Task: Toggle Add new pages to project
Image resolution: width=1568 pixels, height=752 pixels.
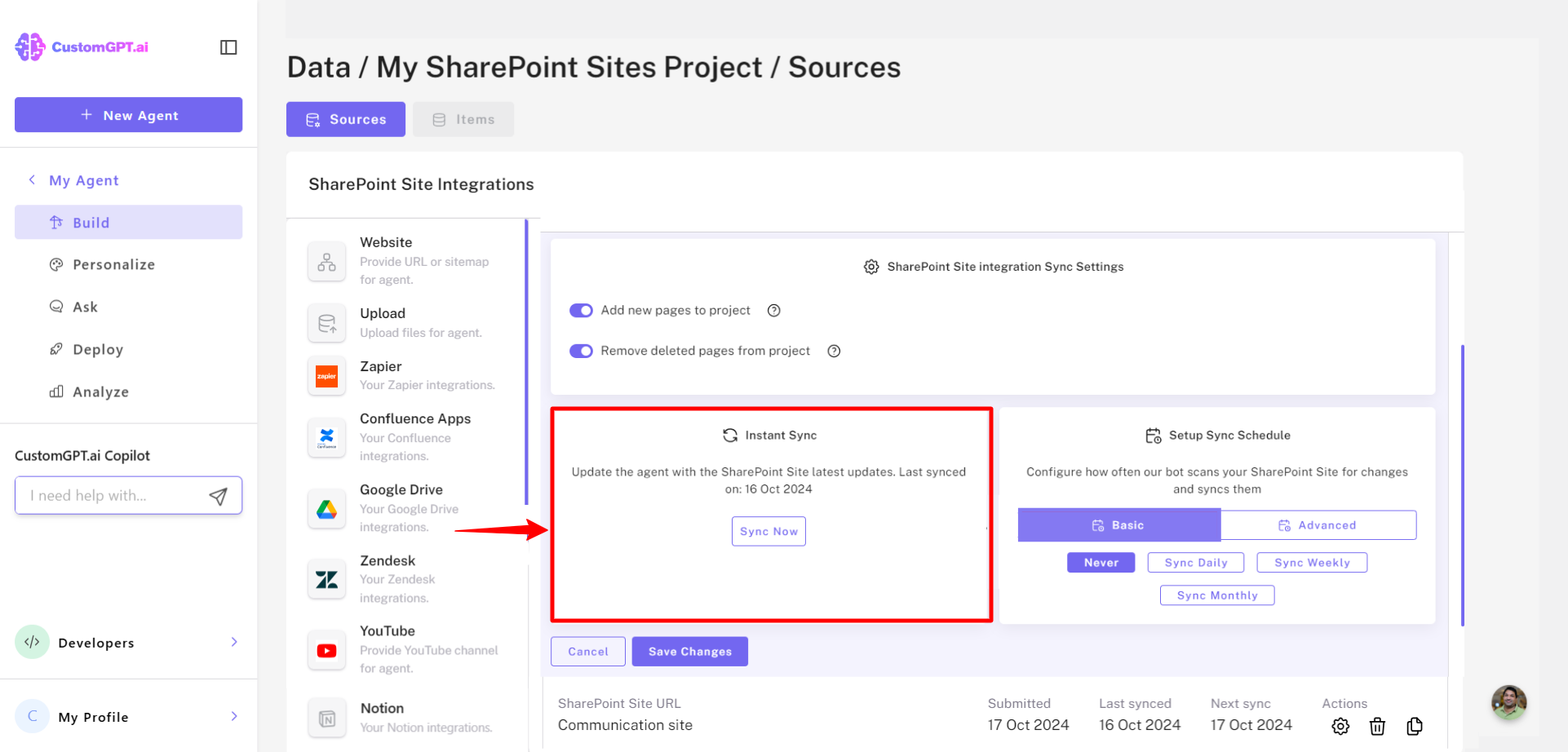Action: (581, 311)
